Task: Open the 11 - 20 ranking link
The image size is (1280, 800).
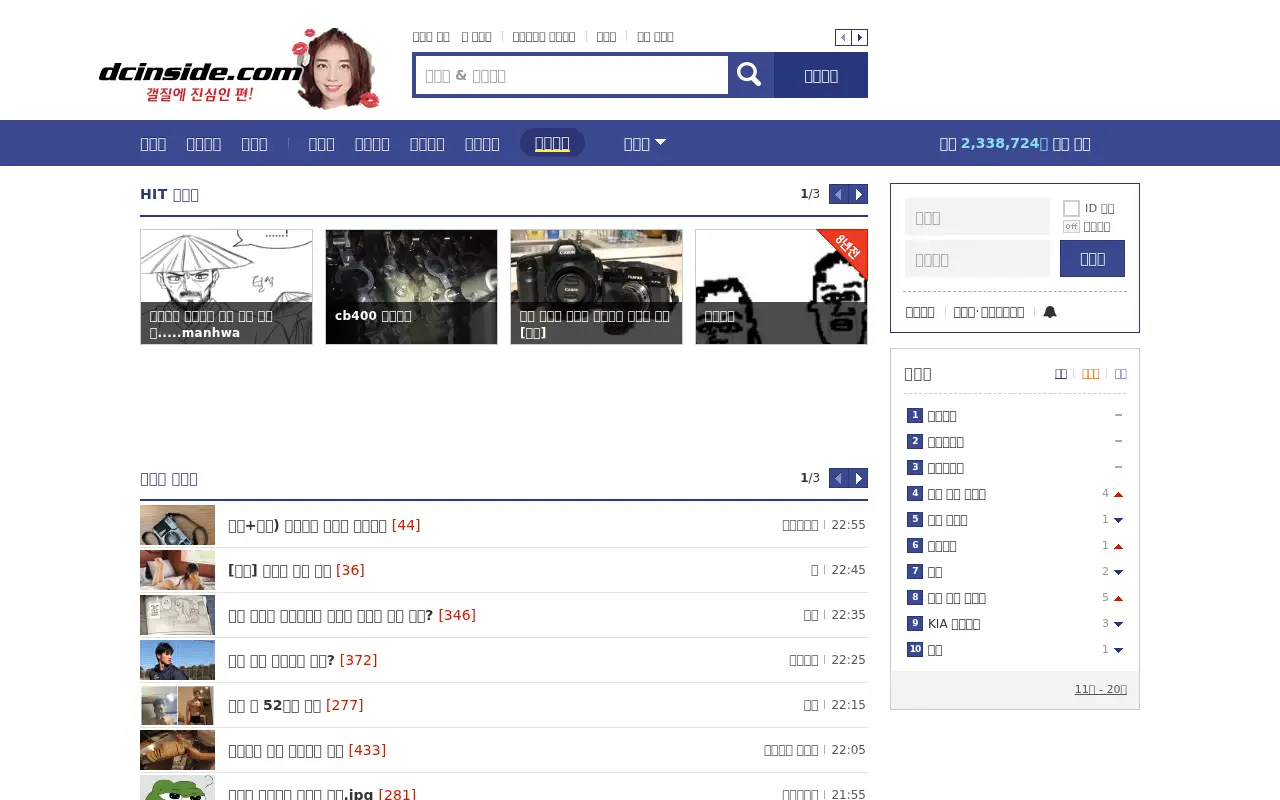Action: coord(1101,689)
